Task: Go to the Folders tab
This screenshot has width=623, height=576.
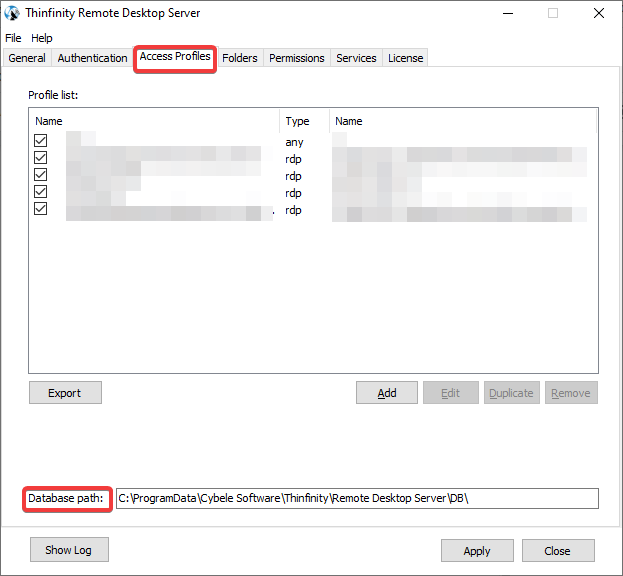Action: (240, 58)
